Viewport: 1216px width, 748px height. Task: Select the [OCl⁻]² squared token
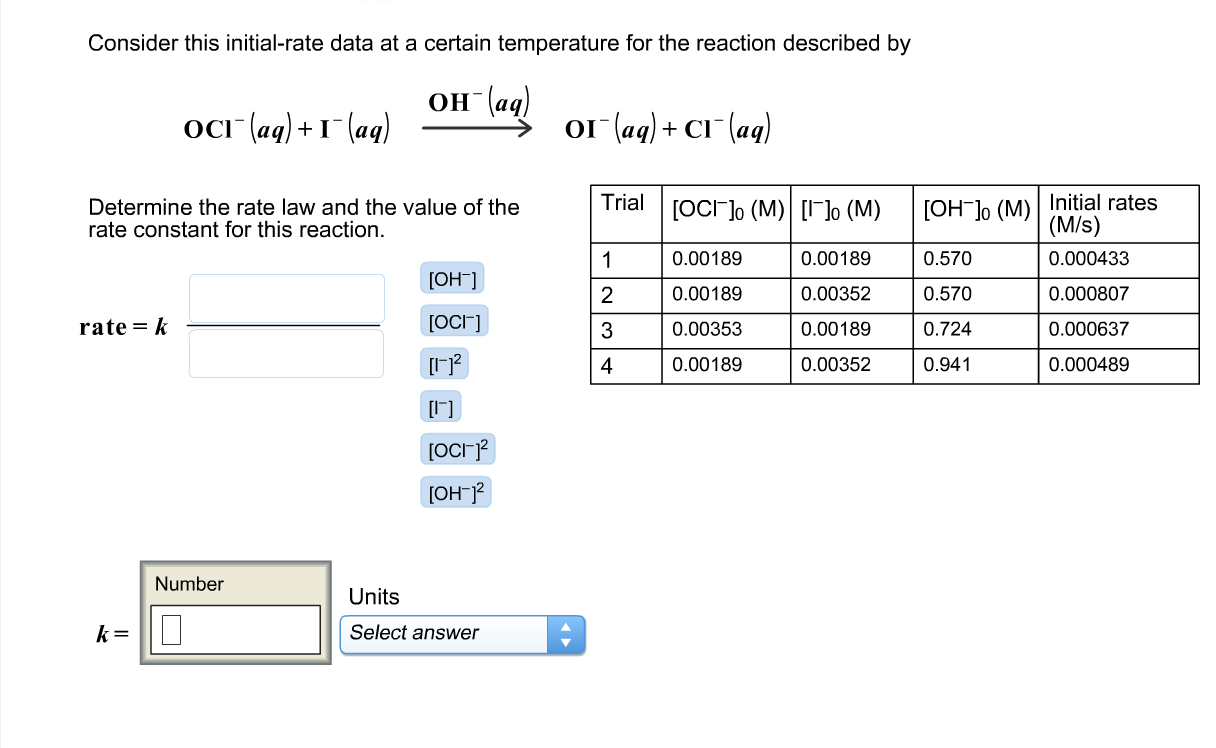pyautogui.click(x=457, y=449)
